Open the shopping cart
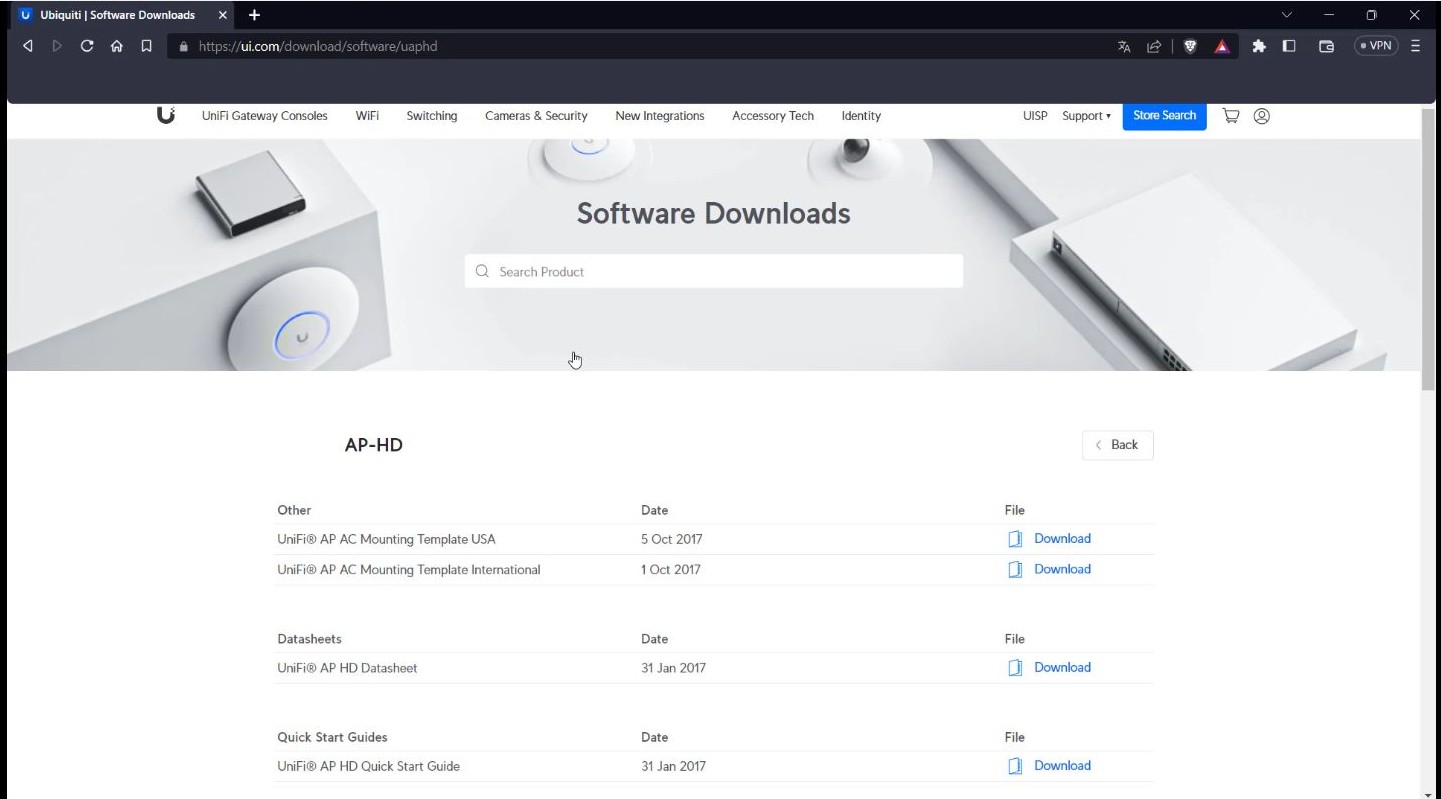The height and width of the screenshot is (799, 1441). tap(1231, 116)
